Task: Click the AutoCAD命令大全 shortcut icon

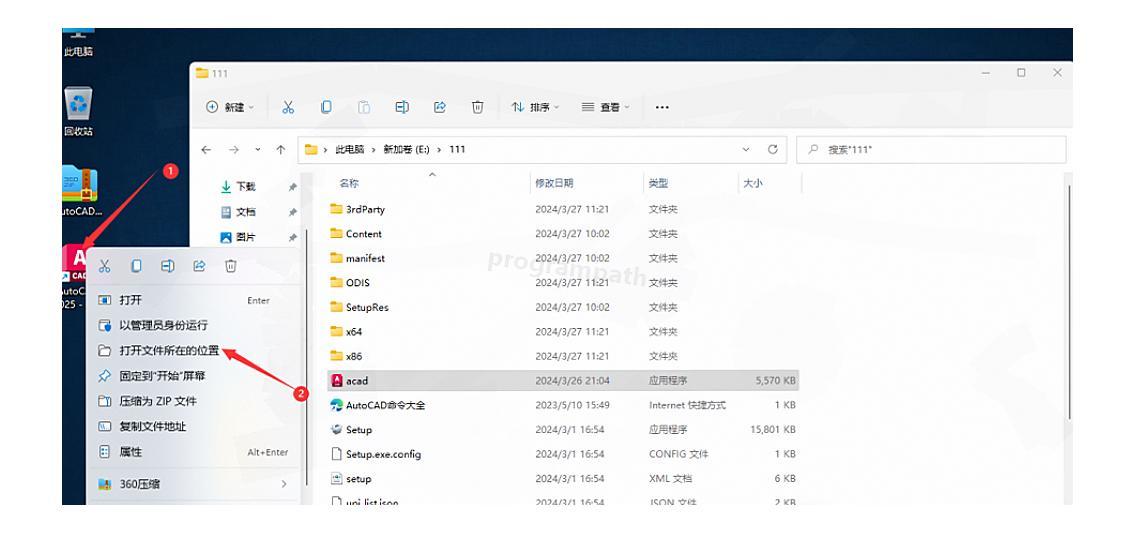Action: pos(336,405)
